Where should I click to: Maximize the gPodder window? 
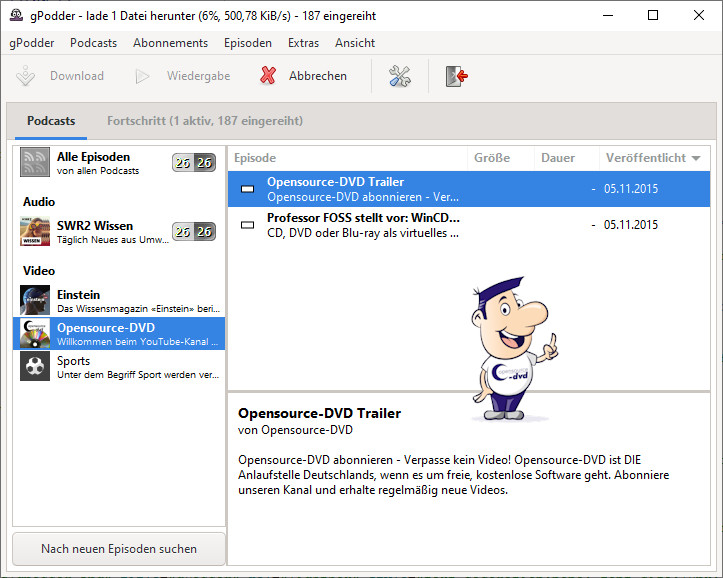coord(653,15)
